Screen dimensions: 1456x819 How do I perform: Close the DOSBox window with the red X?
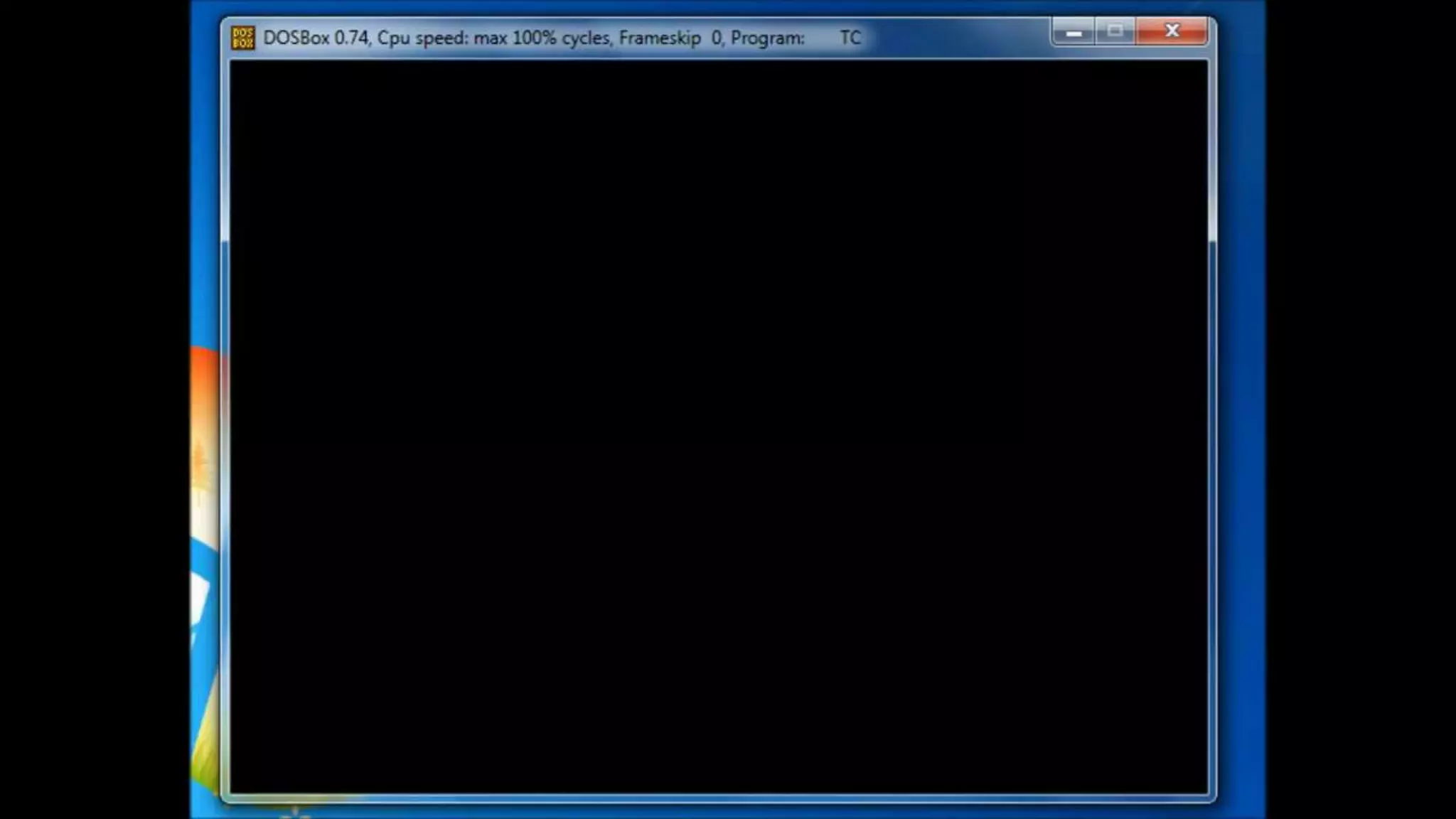tap(1172, 31)
